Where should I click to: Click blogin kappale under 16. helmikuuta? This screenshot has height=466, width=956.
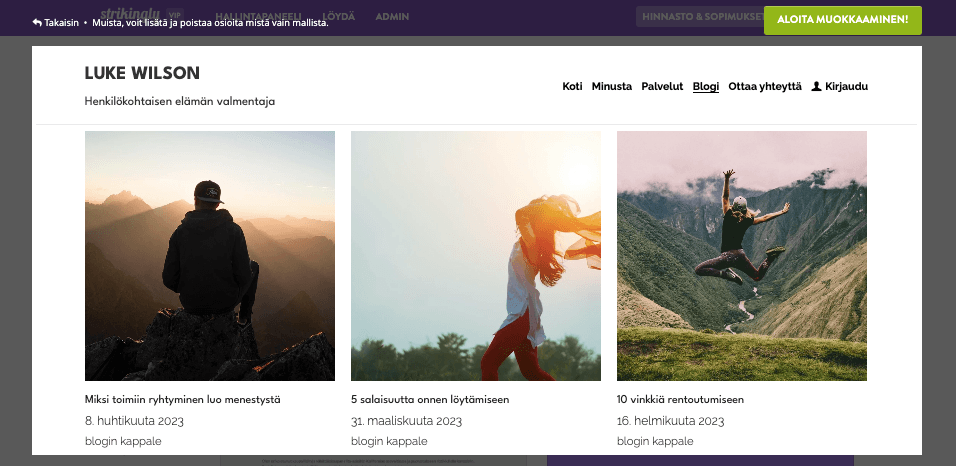tap(655, 441)
